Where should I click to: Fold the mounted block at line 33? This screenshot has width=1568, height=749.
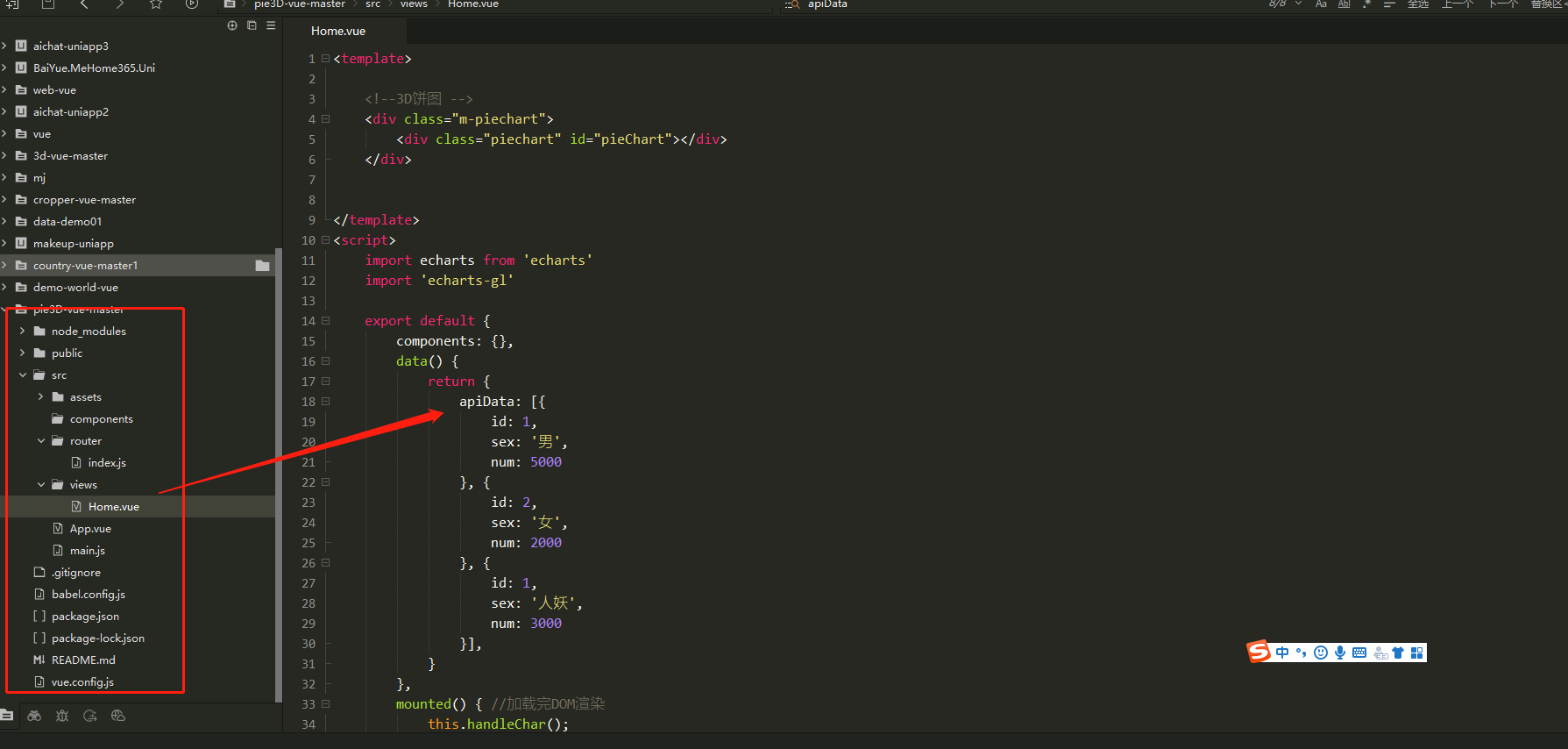pyautogui.click(x=325, y=704)
